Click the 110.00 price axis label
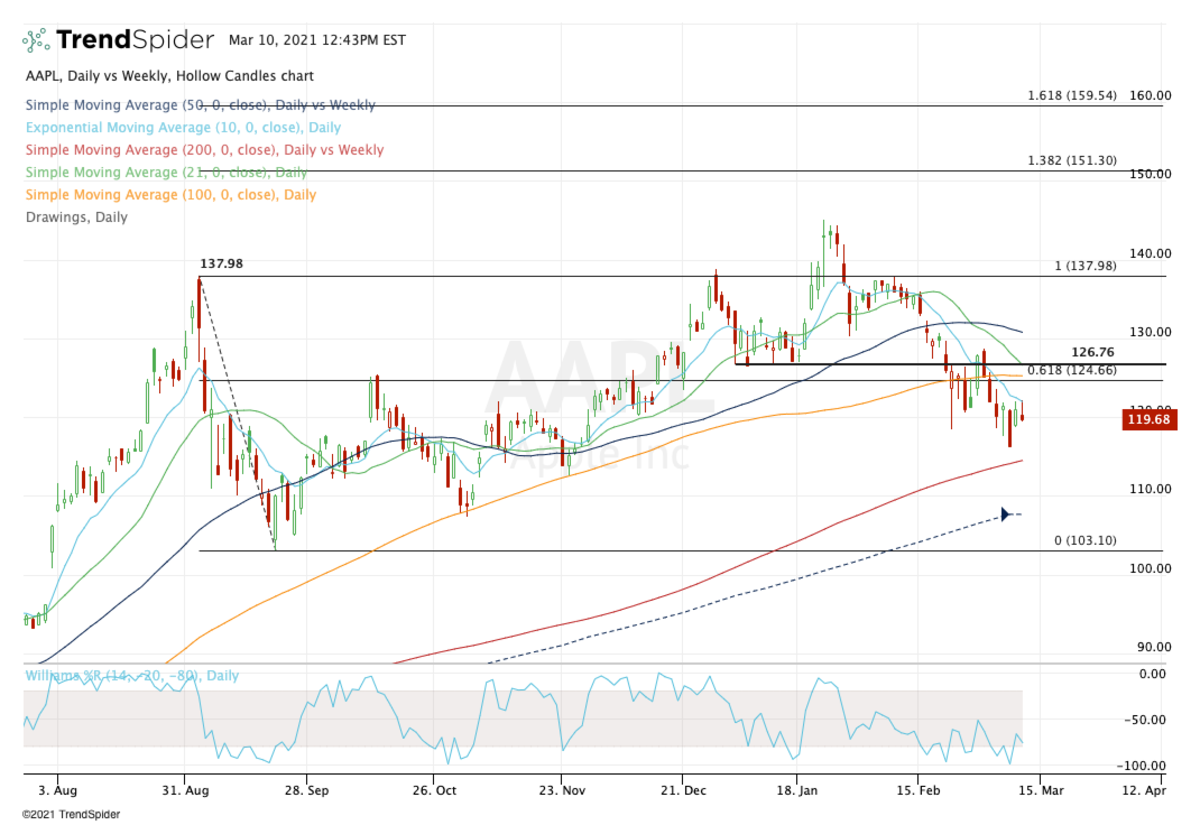 click(1150, 489)
